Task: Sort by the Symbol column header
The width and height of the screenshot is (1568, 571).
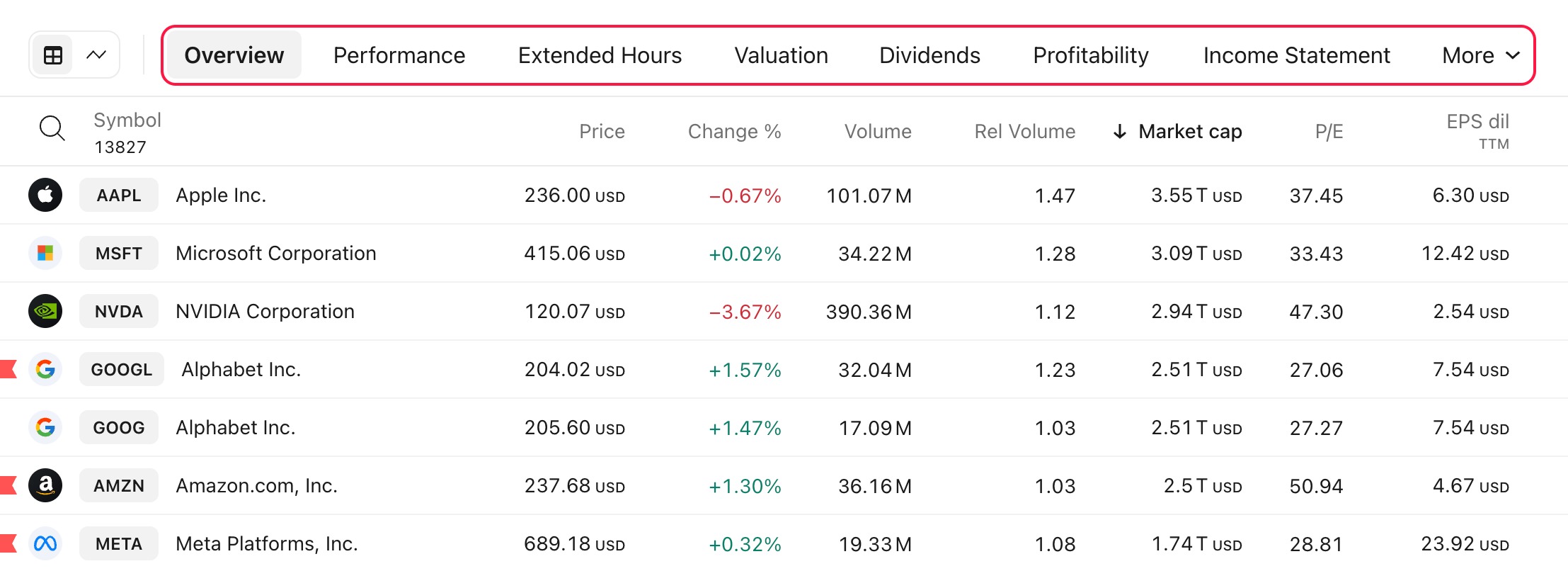Action: pos(127,120)
